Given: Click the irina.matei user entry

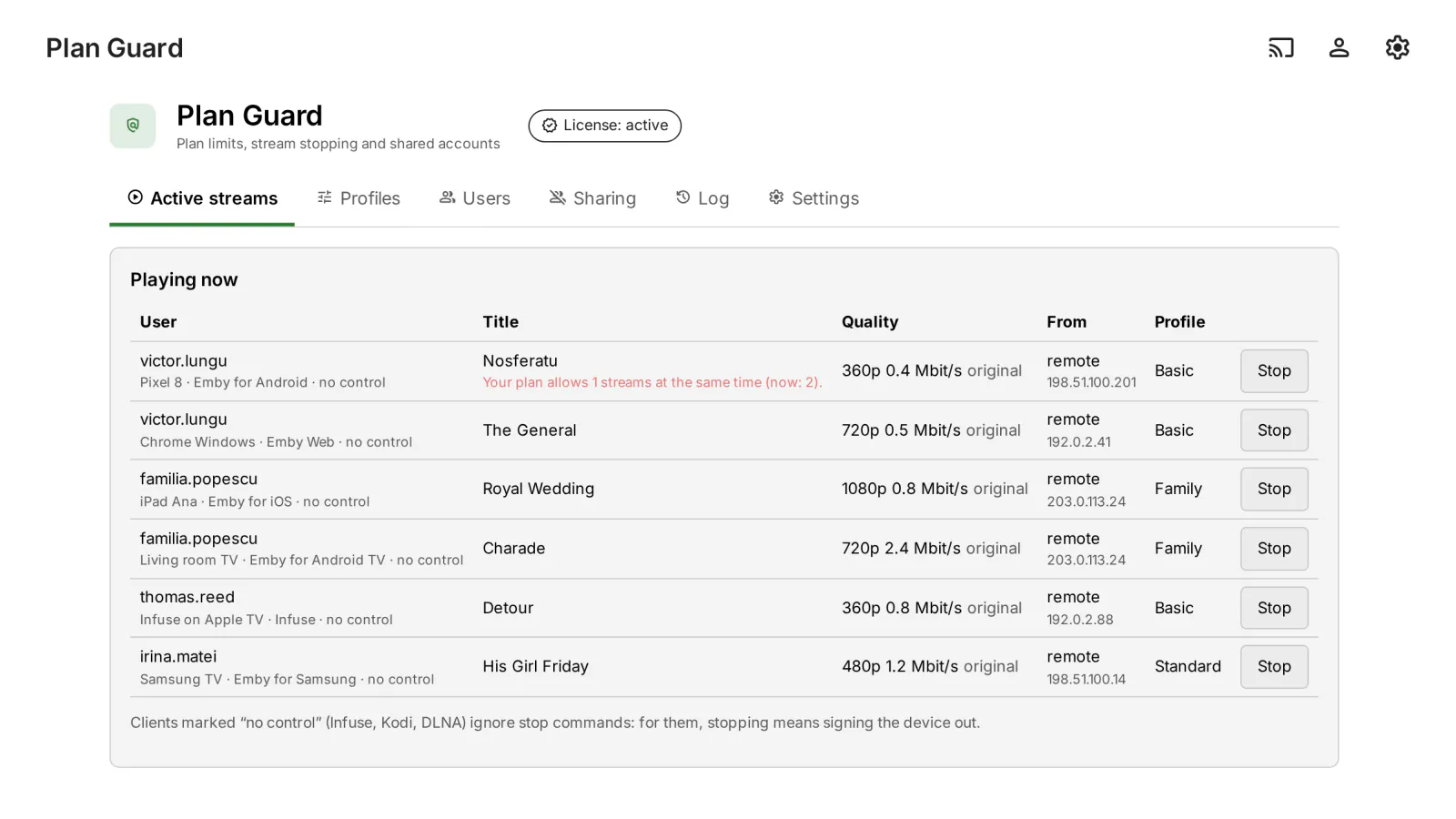Looking at the screenshot, I should tap(178, 657).
